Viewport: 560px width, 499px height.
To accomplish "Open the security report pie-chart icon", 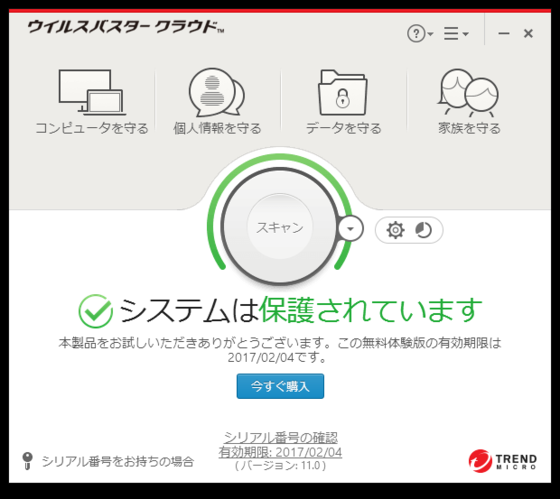I will click(424, 230).
